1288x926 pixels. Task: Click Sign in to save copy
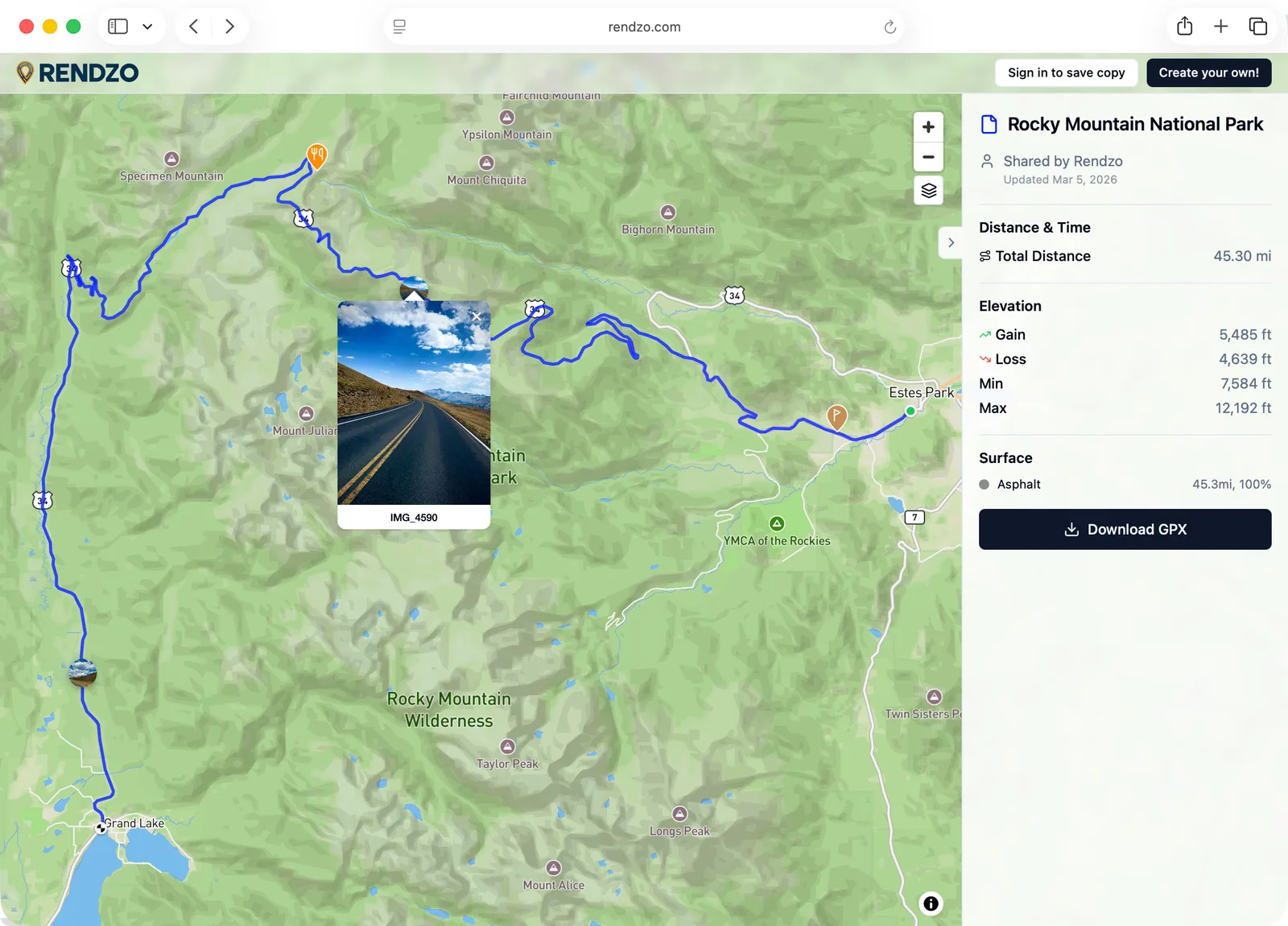click(x=1066, y=72)
